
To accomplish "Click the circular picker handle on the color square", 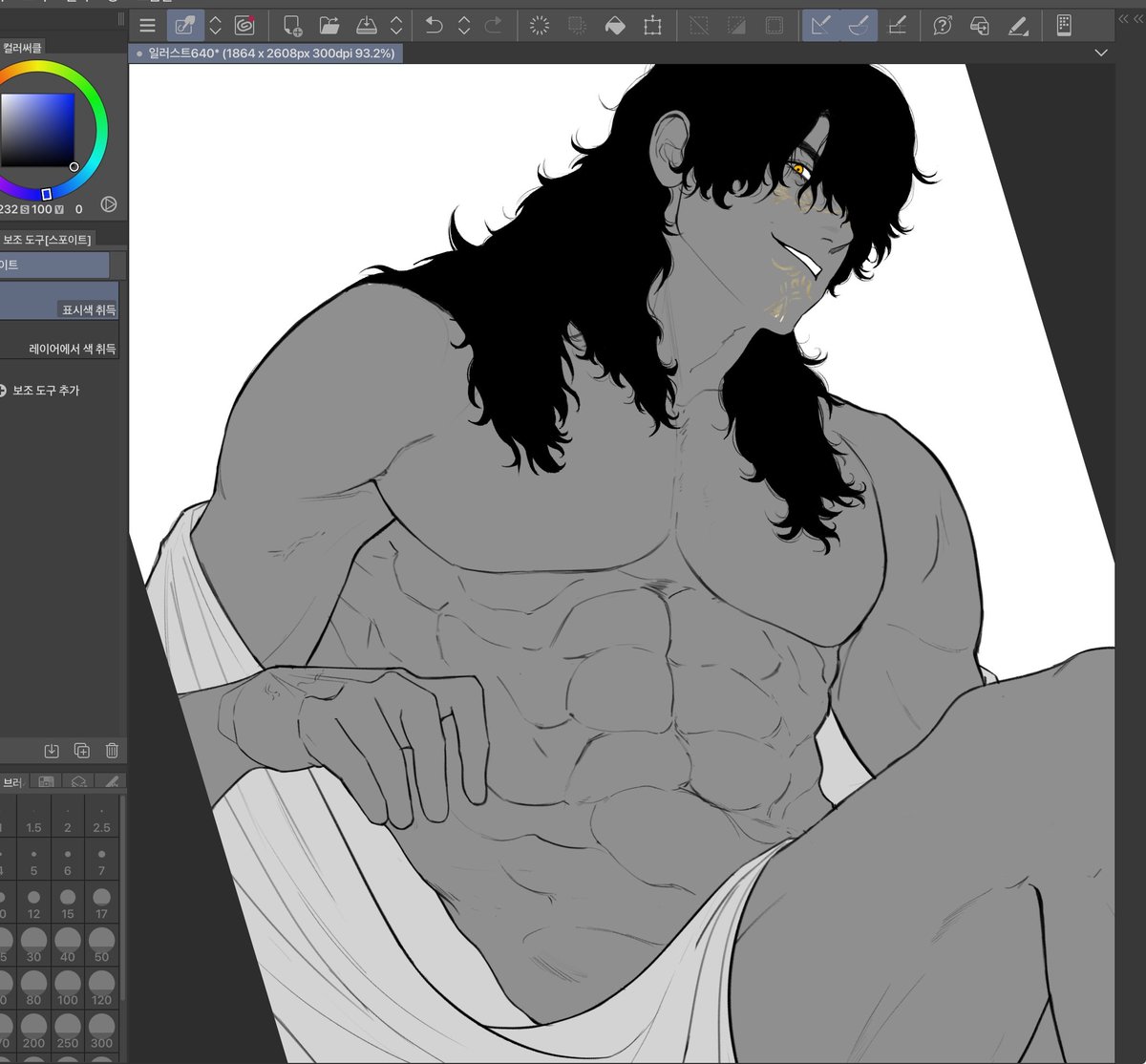I will (x=74, y=167).
